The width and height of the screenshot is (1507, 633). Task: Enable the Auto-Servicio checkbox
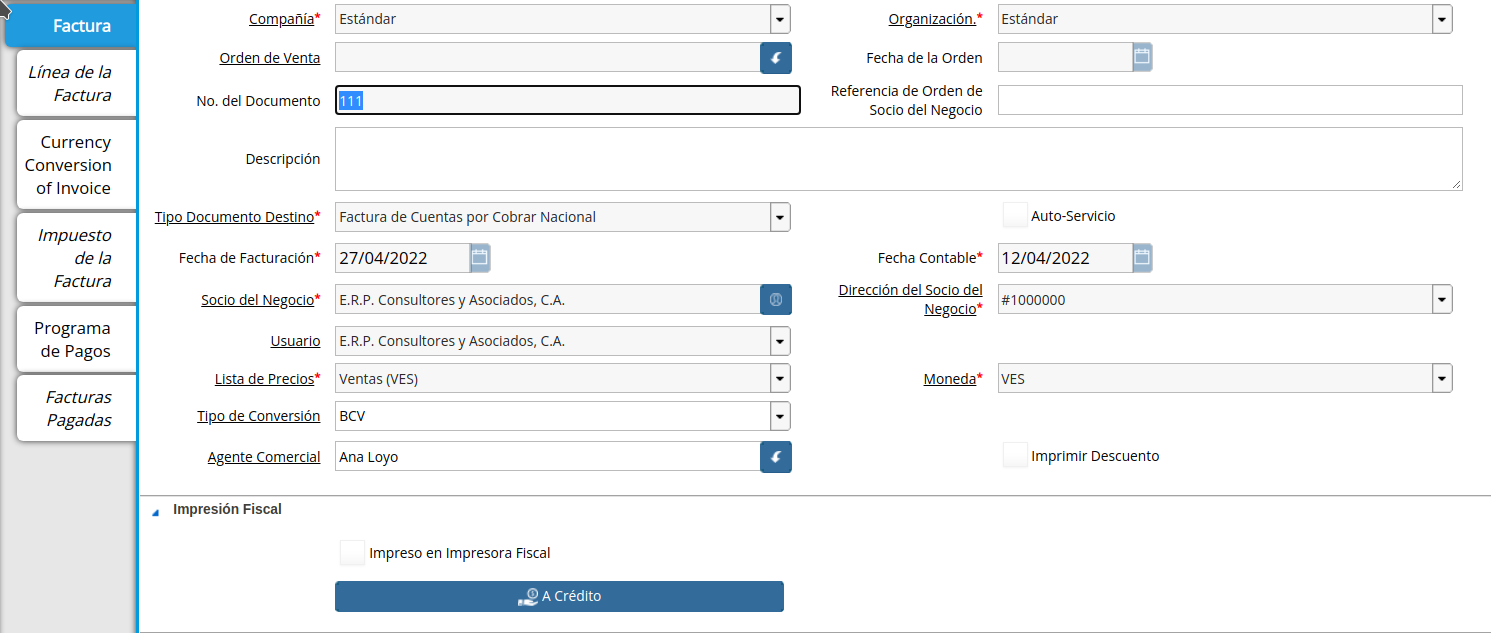[1015, 216]
